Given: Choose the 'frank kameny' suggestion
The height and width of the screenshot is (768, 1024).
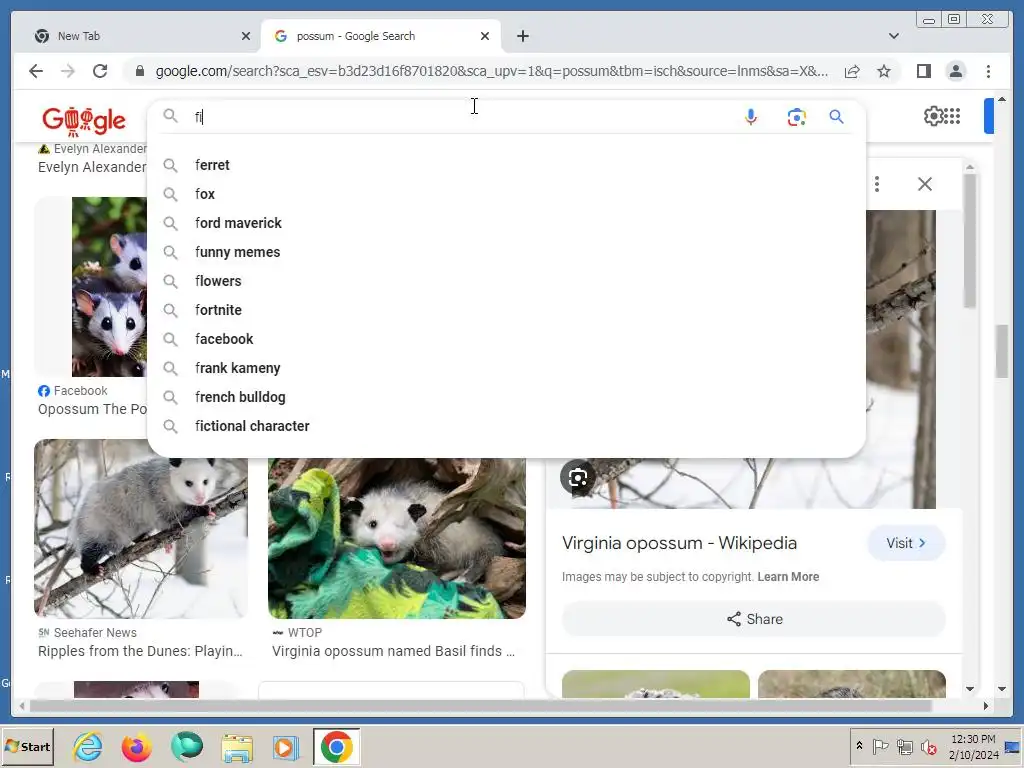Looking at the screenshot, I should pos(506,368).
